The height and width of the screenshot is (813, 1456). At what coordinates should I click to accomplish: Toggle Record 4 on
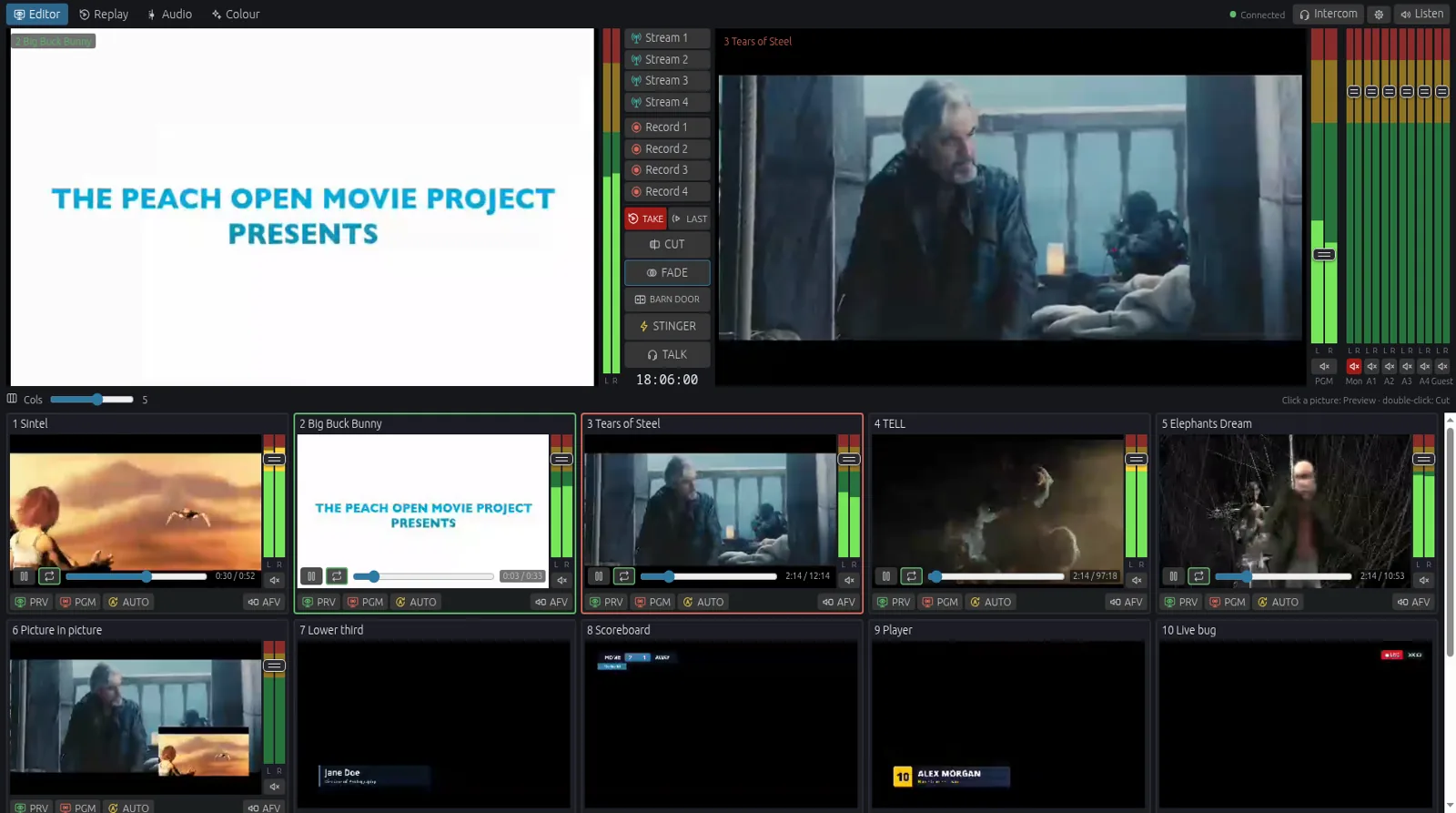[667, 192]
